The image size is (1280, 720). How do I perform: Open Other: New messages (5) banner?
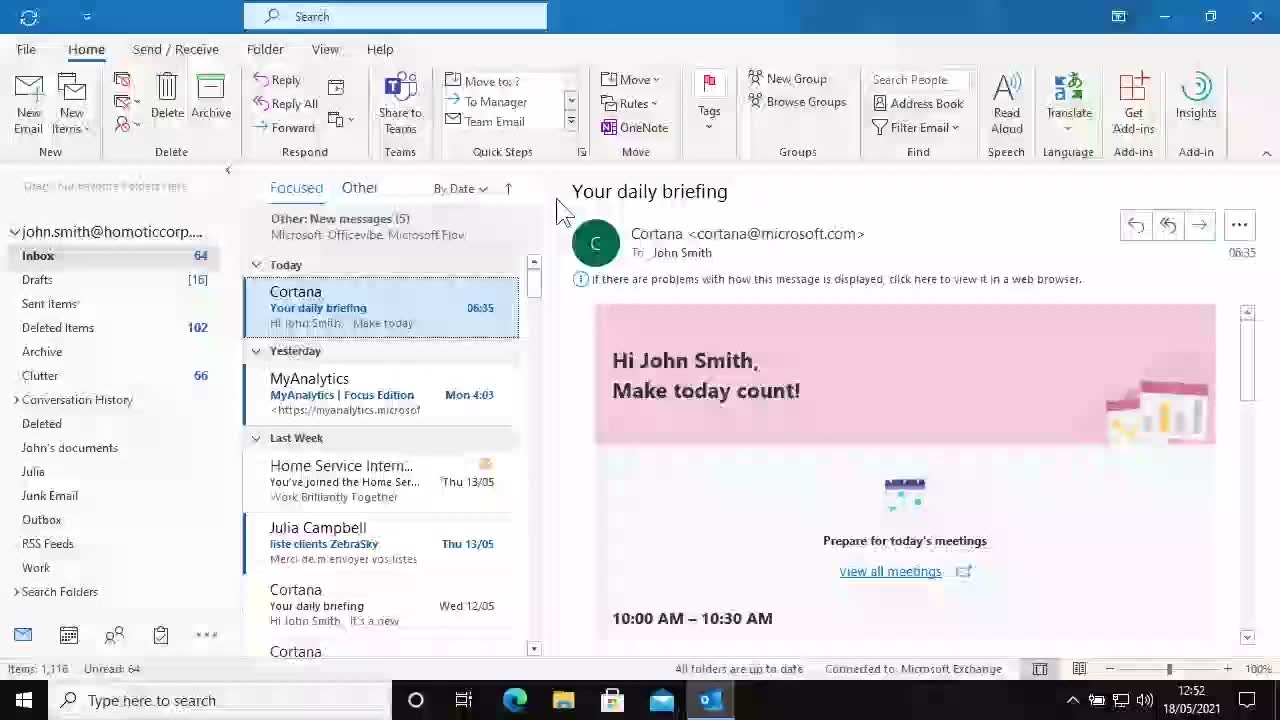click(x=380, y=227)
